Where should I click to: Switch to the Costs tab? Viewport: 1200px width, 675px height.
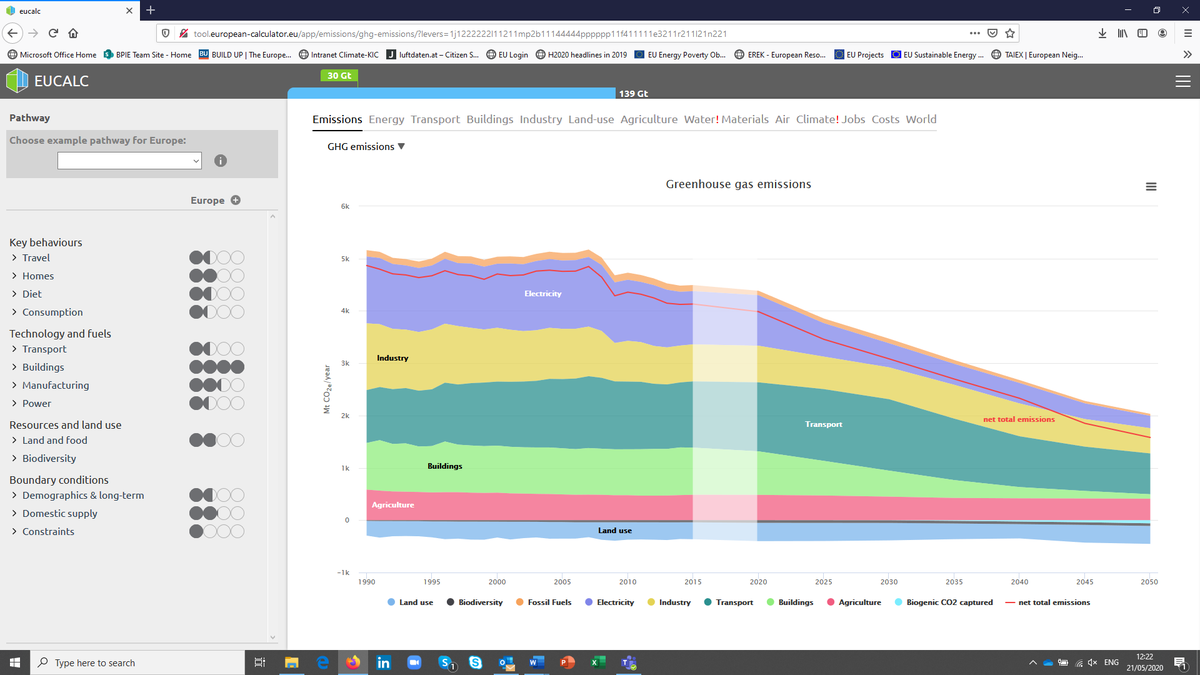click(x=885, y=119)
